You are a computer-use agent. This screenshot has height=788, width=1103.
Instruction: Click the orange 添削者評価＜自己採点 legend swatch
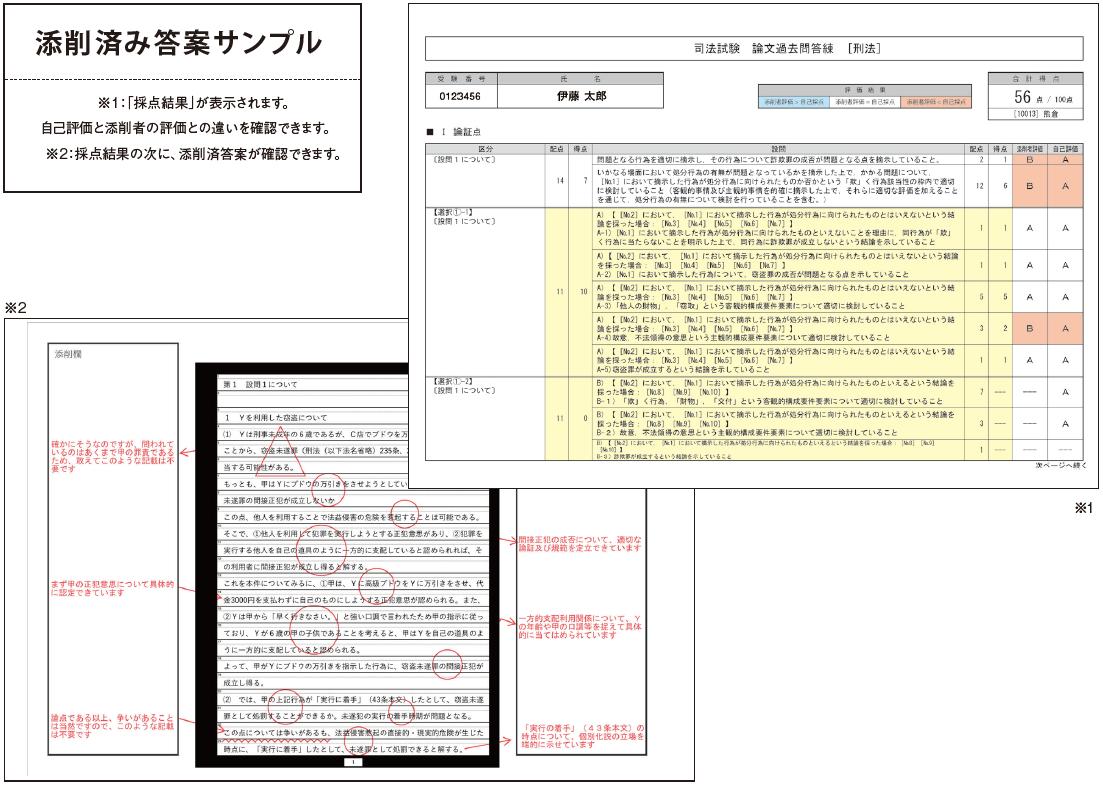[x=936, y=102]
